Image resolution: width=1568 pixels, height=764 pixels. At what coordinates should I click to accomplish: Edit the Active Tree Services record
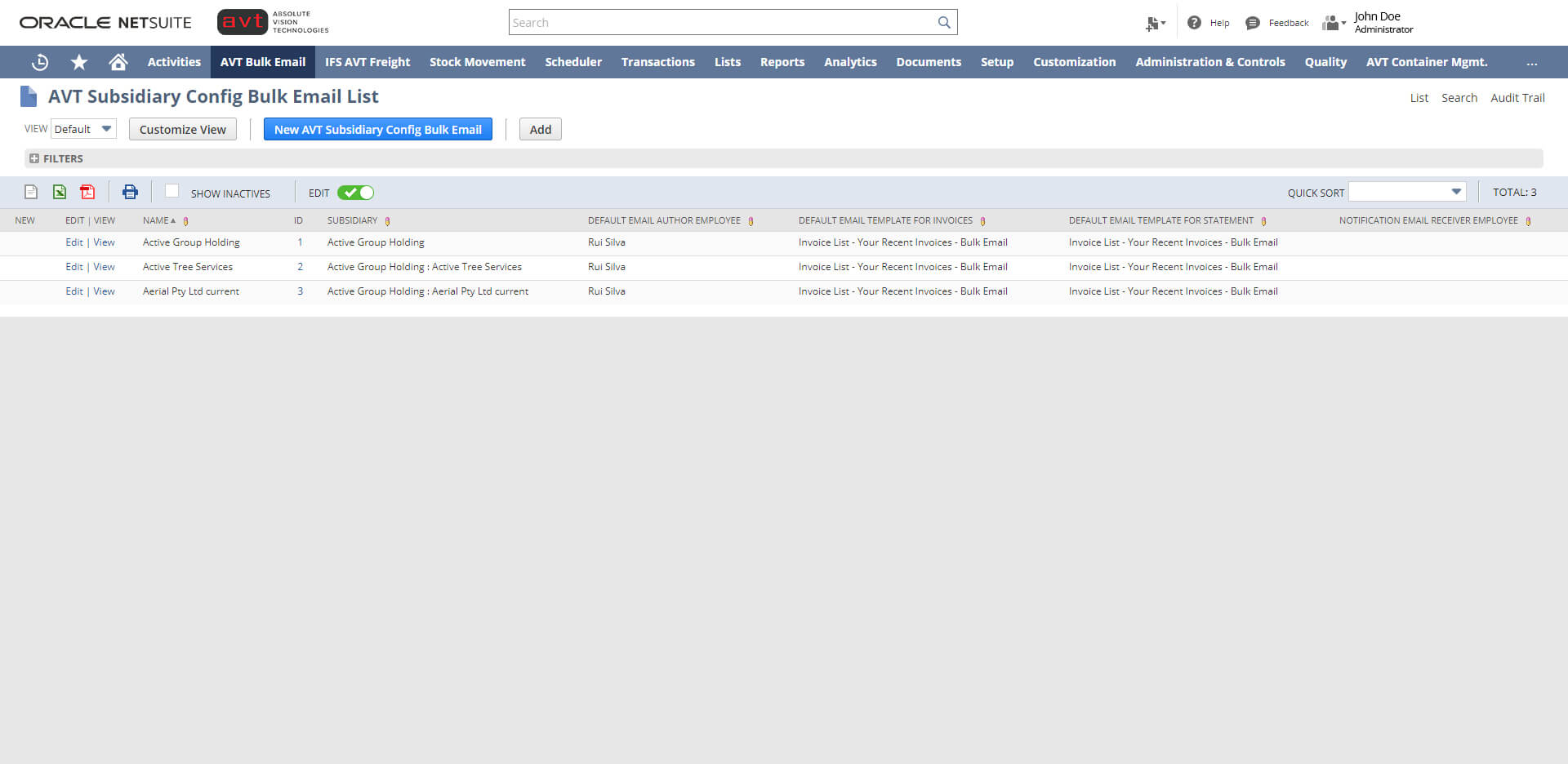73,266
